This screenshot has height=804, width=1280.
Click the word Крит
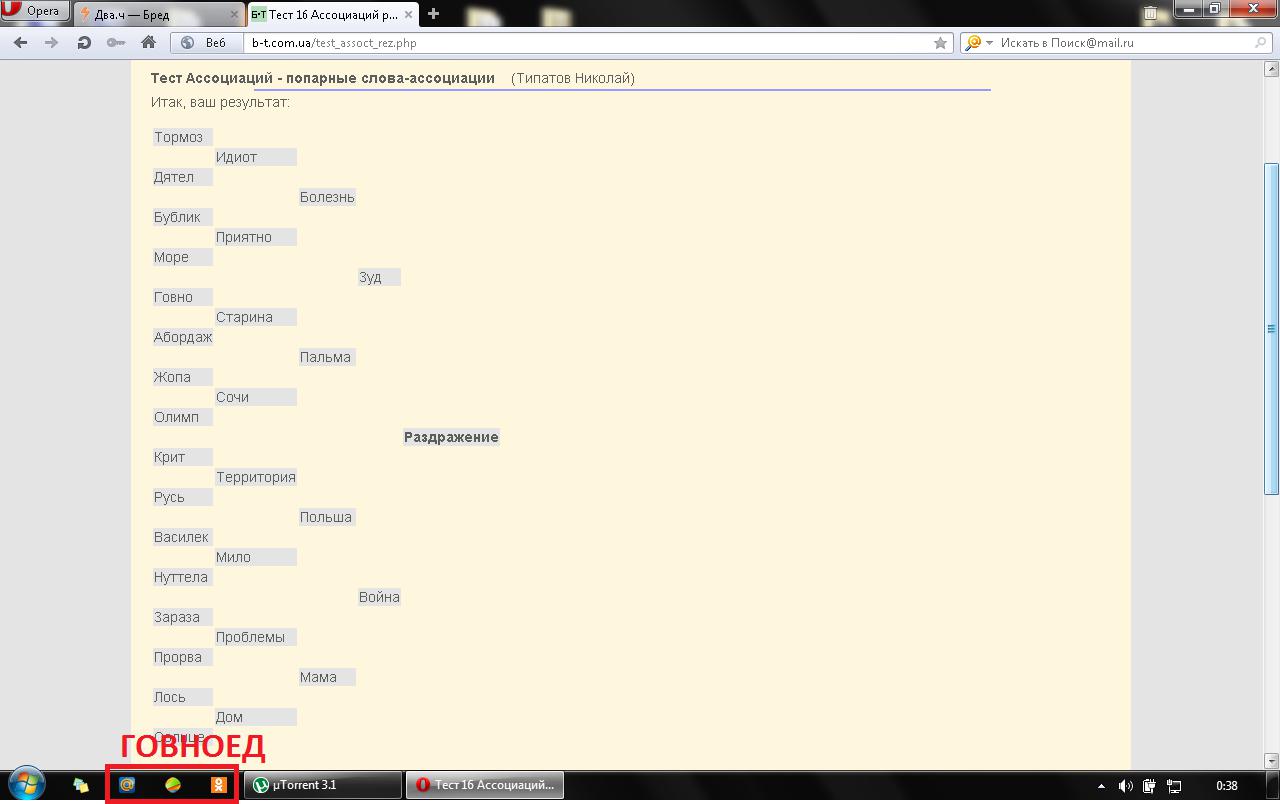tap(169, 457)
